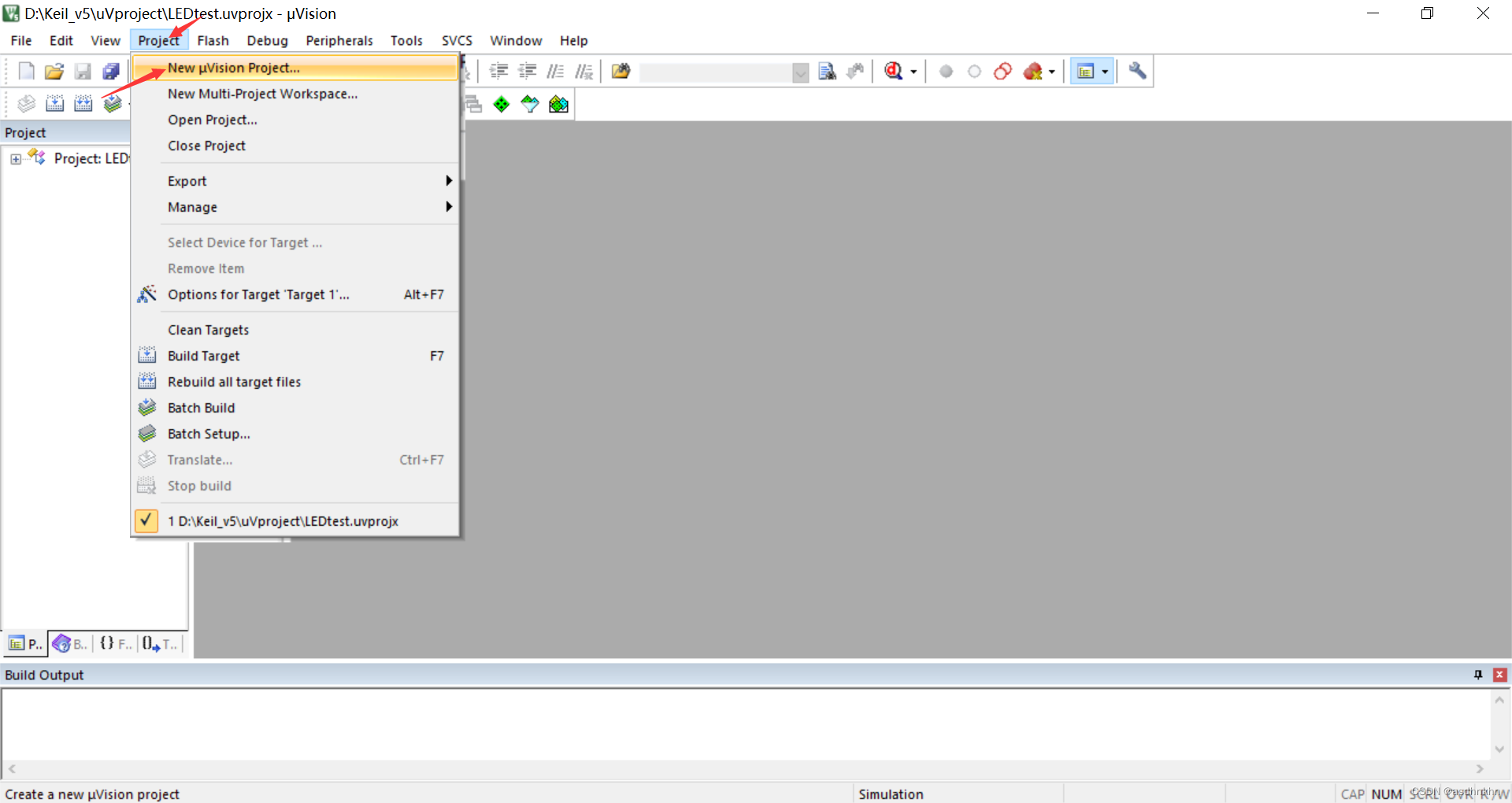
Task: Click the Kill All Breakpoints icon
Action: click(1033, 72)
